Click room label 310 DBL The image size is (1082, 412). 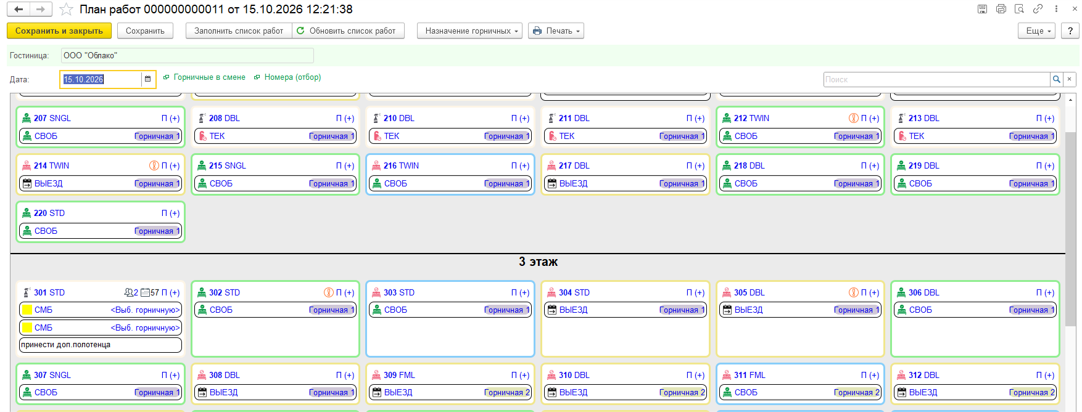575,375
